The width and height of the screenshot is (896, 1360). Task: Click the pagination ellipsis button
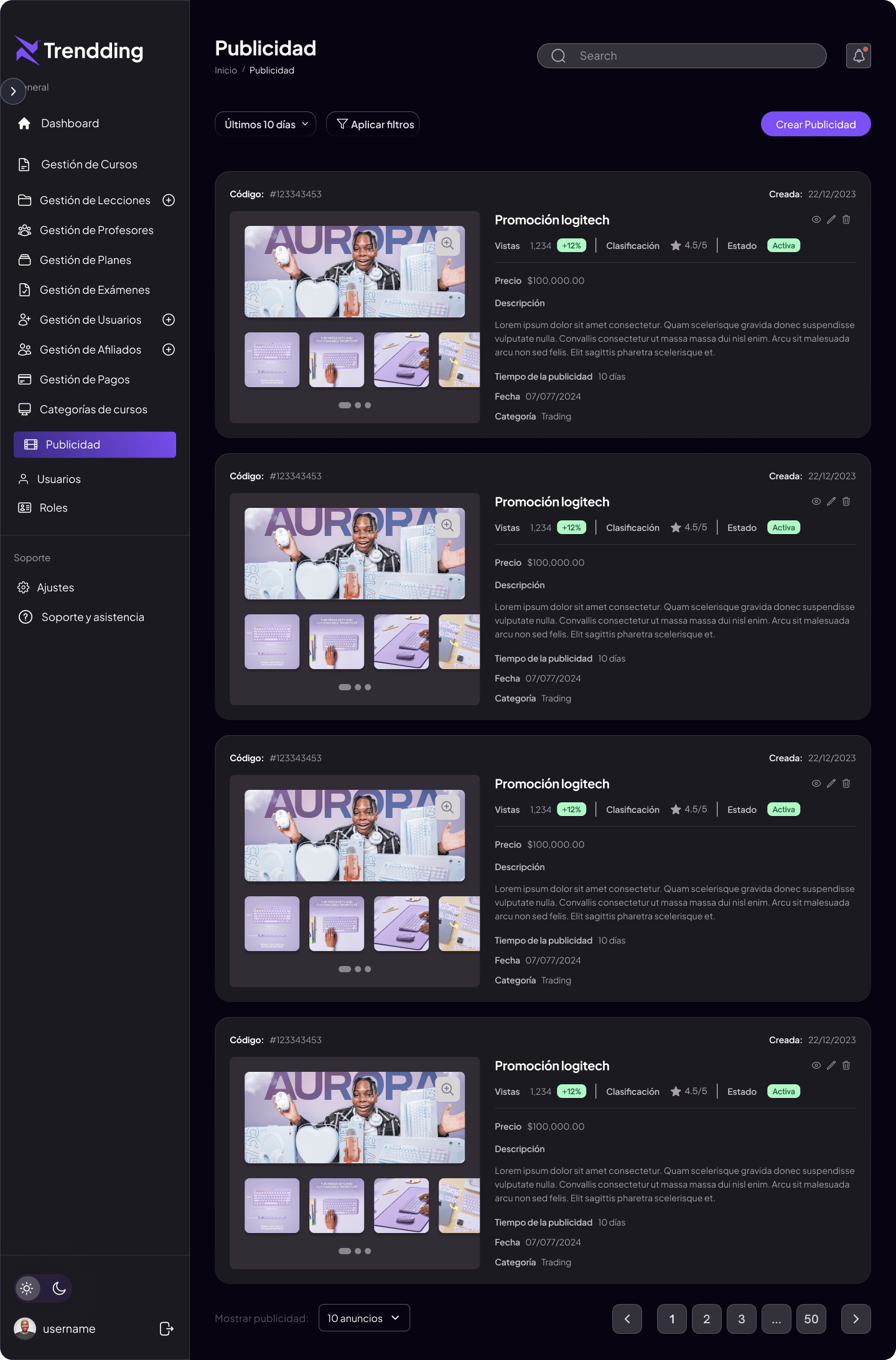(x=777, y=1319)
